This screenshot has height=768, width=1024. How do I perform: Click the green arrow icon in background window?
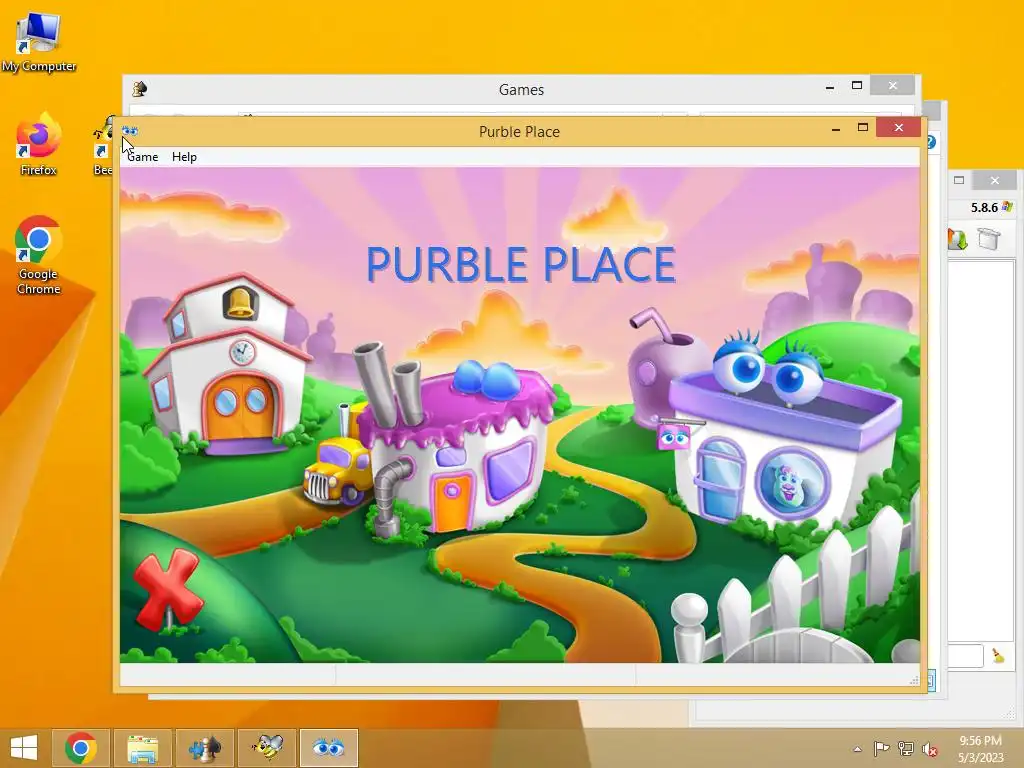[x=957, y=239]
